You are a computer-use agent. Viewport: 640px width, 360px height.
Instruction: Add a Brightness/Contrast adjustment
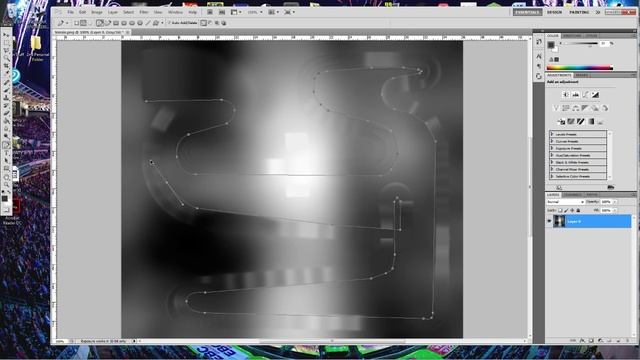(566, 95)
